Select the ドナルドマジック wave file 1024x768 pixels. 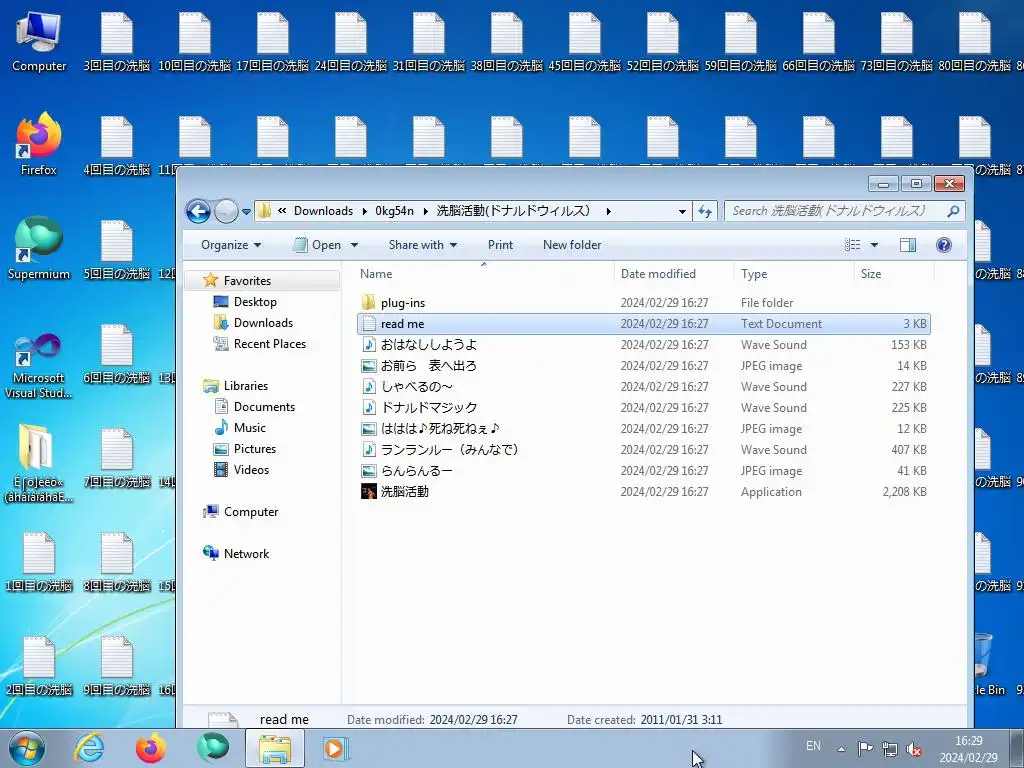point(643,408)
